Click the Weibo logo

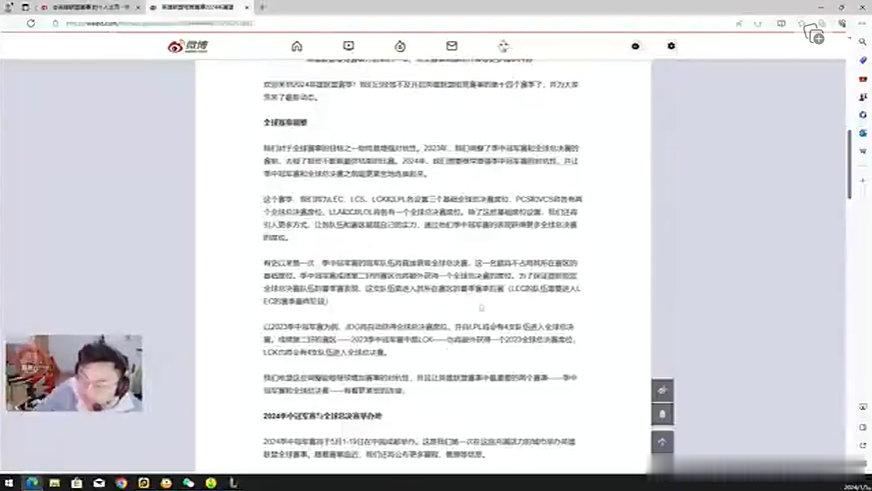pos(187,46)
